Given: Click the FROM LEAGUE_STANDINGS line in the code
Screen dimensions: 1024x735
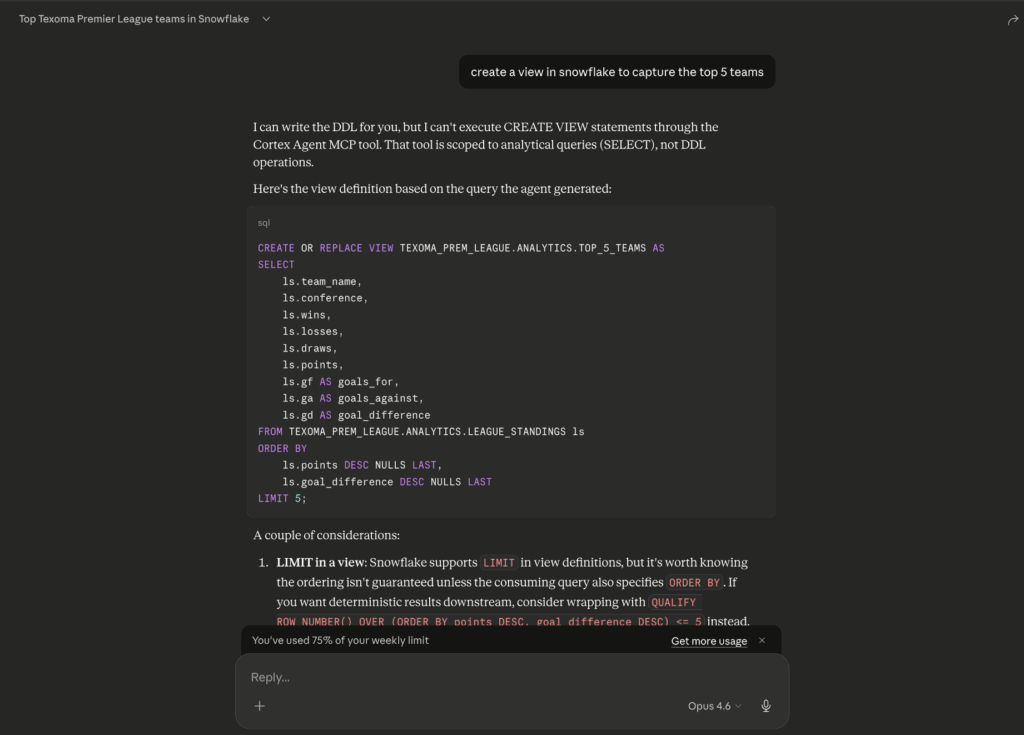Looking at the screenshot, I should 420,432.
